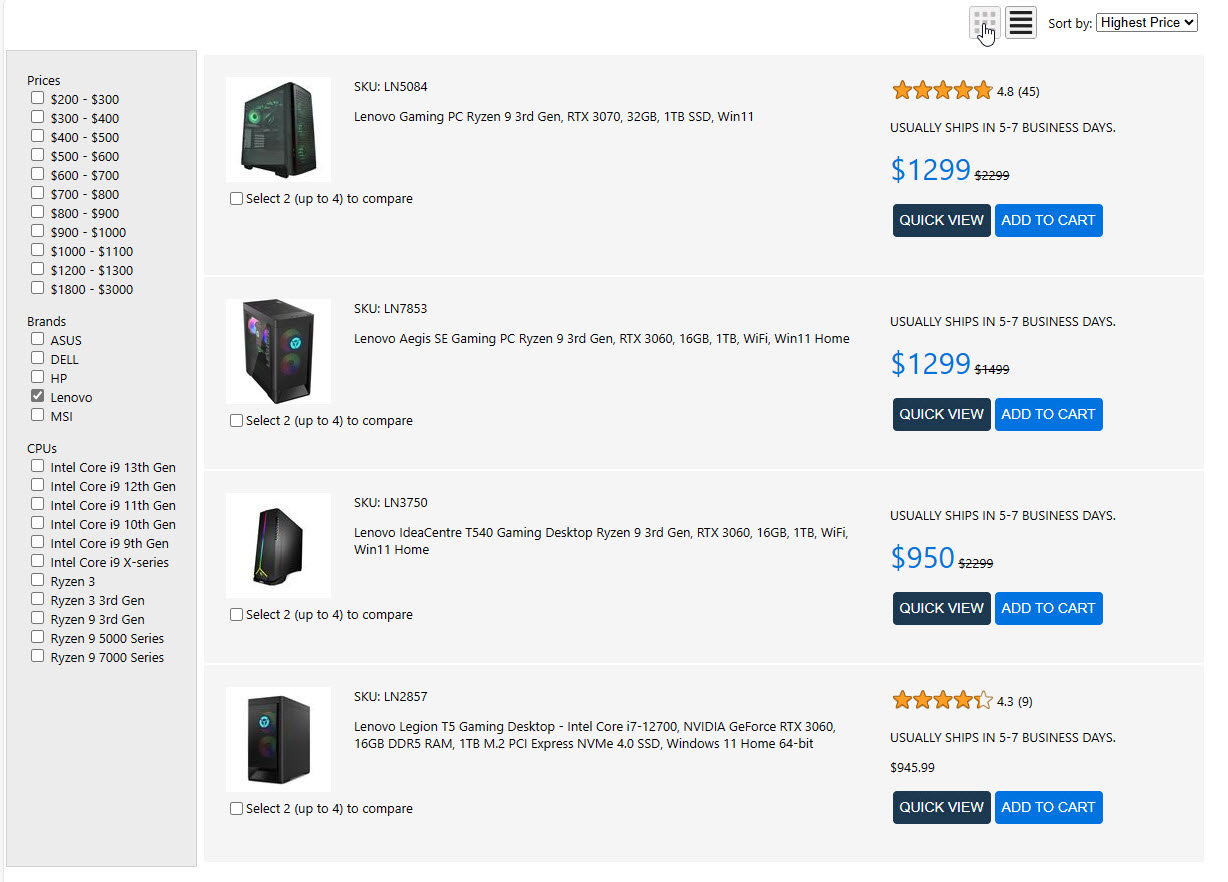The width and height of the screenshot is (1228, 882).
Task: Add IdeaCentre T540 to cart
Action: point(1048,608)
